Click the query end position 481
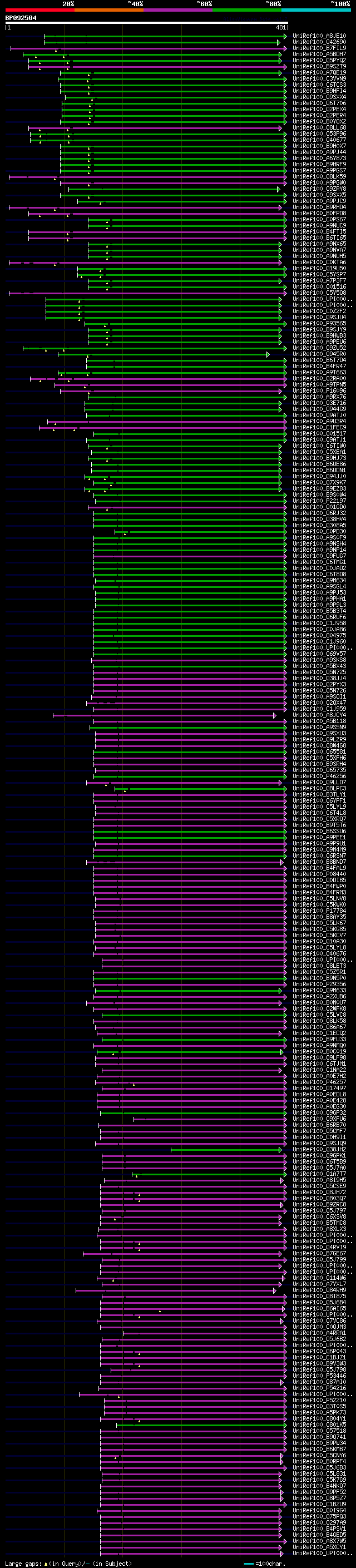This screenshot has width=356, height=1568. 281,27
